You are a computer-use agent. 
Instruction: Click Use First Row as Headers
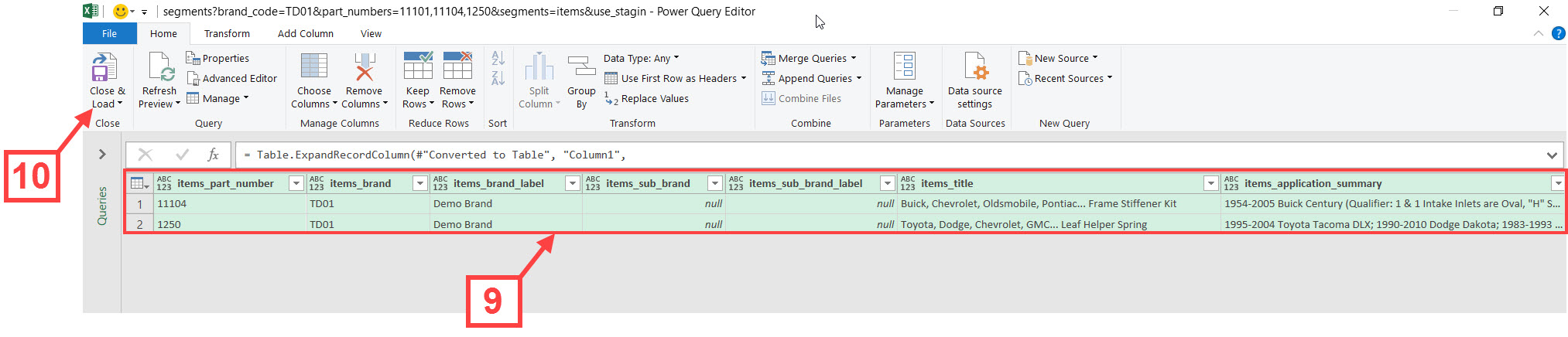(675, 78)
